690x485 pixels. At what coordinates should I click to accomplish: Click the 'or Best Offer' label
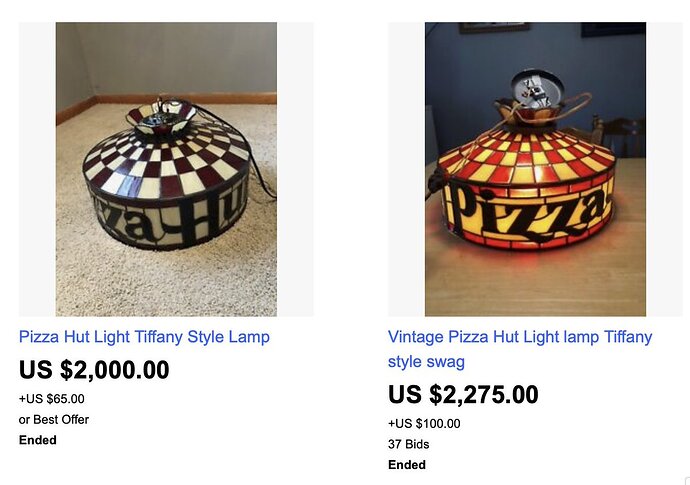pyautogui.click(x=54, y=419)
